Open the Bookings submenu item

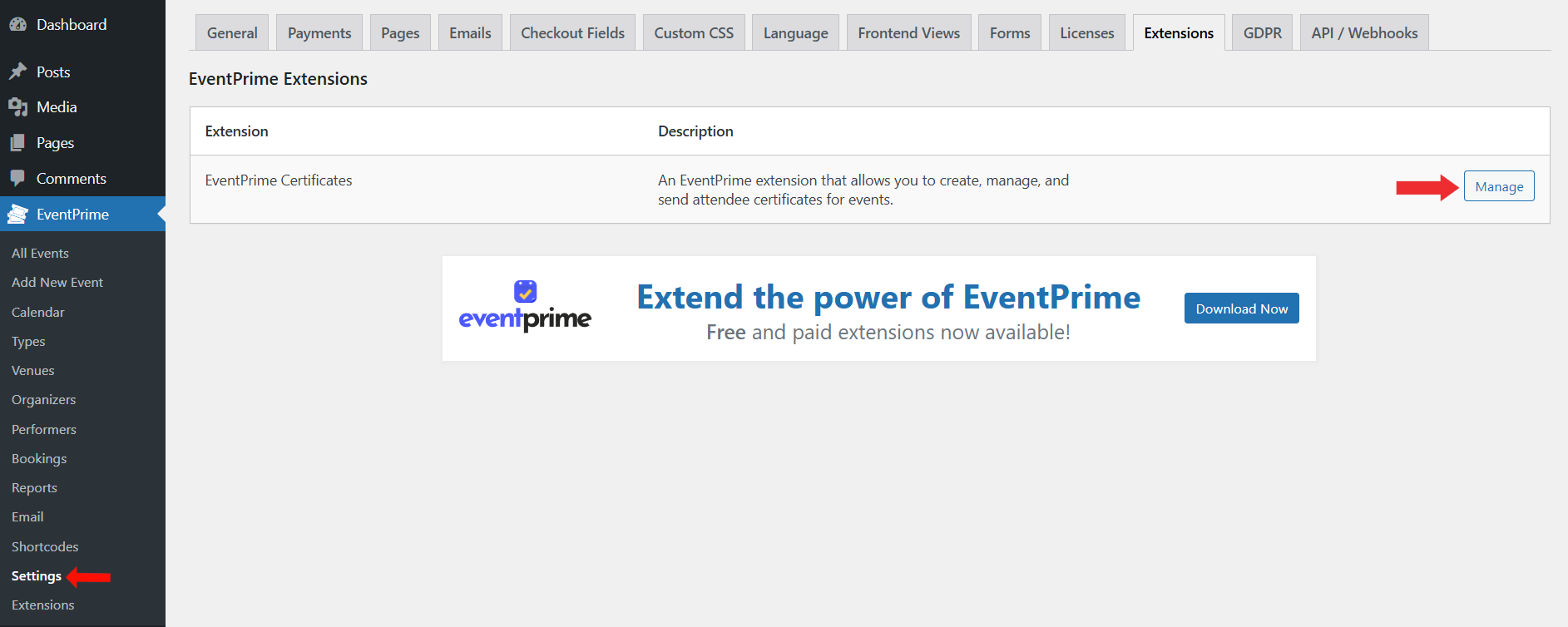pyautogui.click(x=39, y=459)
